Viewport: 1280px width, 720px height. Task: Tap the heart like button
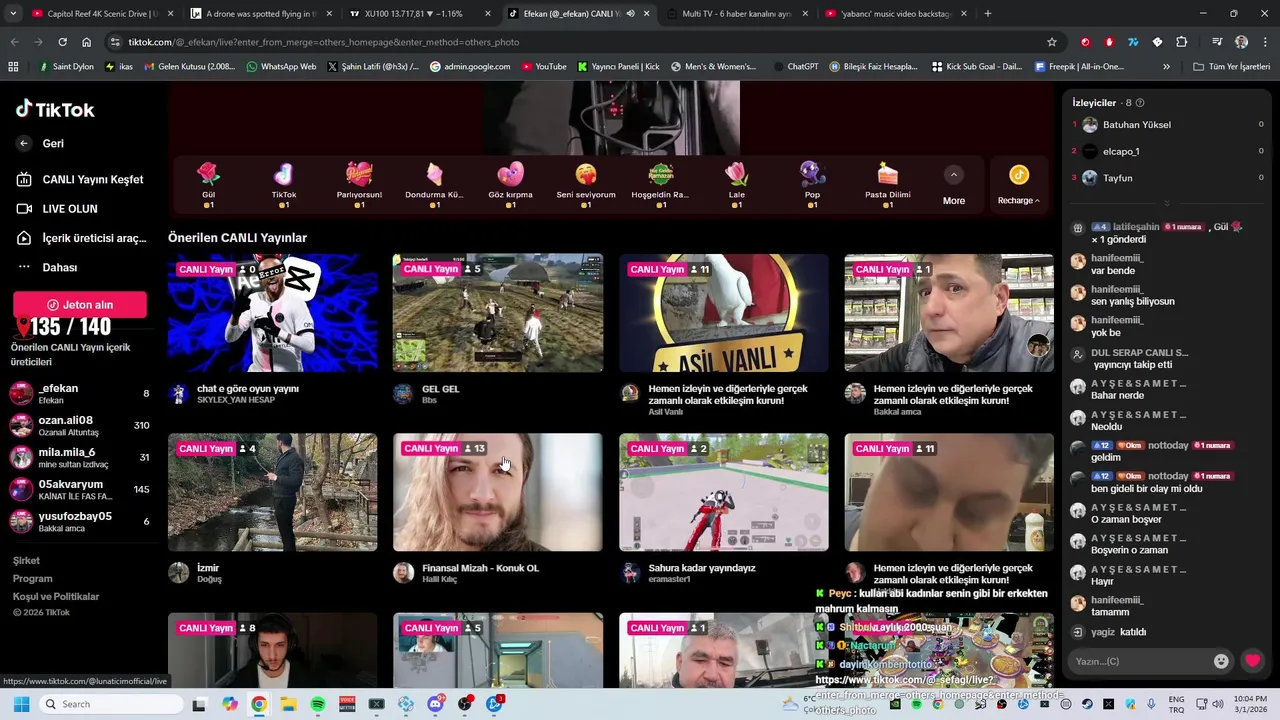click(x=1252, y=661)
